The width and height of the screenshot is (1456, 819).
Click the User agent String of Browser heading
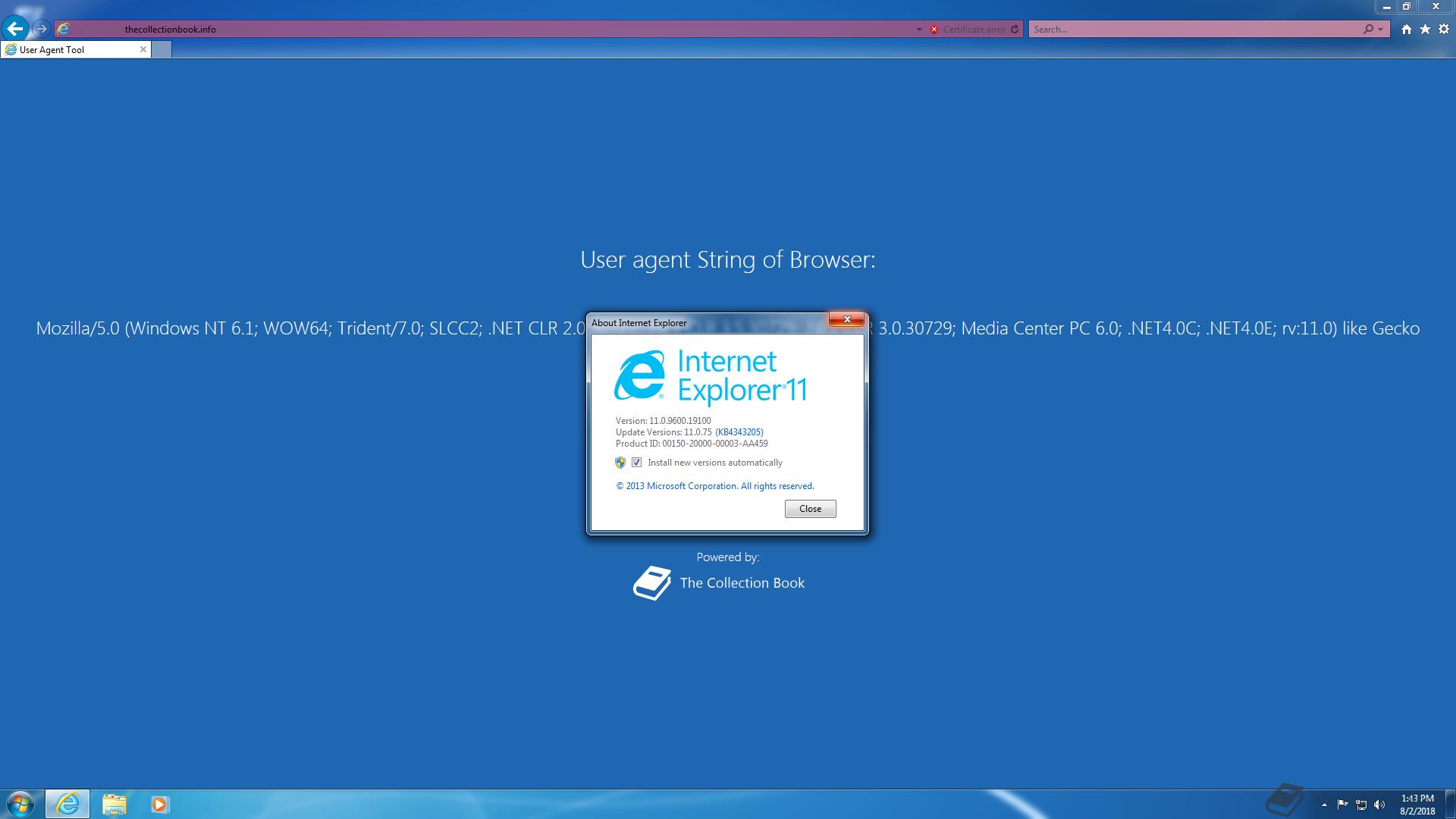coord(728,260)
